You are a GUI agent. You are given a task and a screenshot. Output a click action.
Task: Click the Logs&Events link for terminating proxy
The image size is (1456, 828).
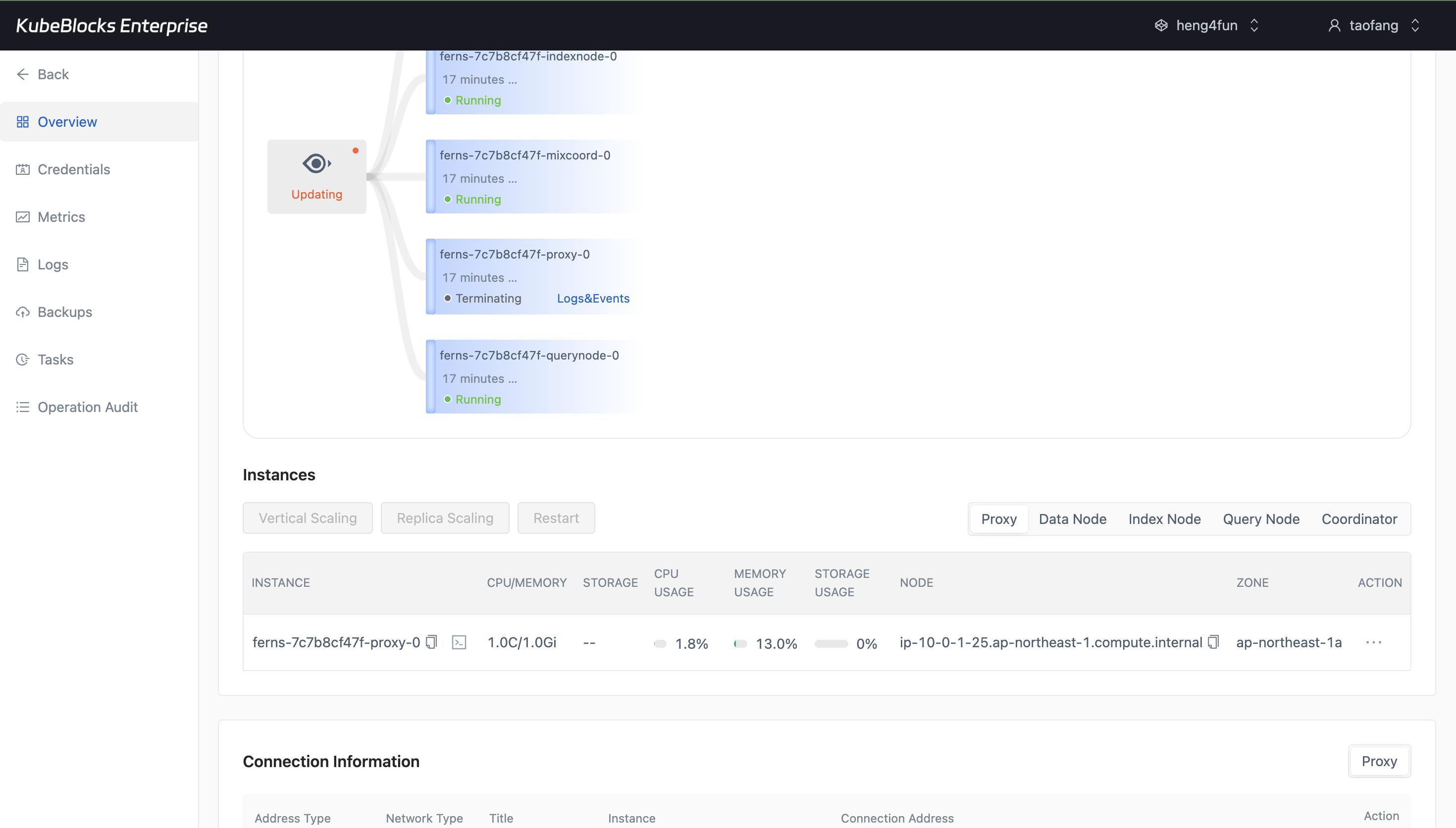(593, 298)
